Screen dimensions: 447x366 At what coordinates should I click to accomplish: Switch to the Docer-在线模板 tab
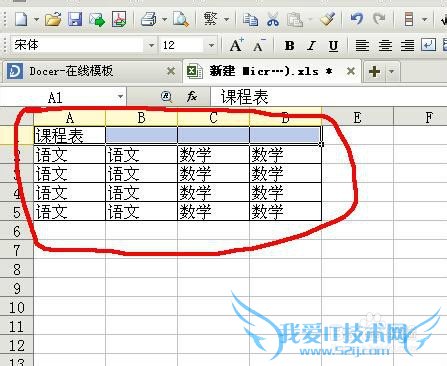92,71
